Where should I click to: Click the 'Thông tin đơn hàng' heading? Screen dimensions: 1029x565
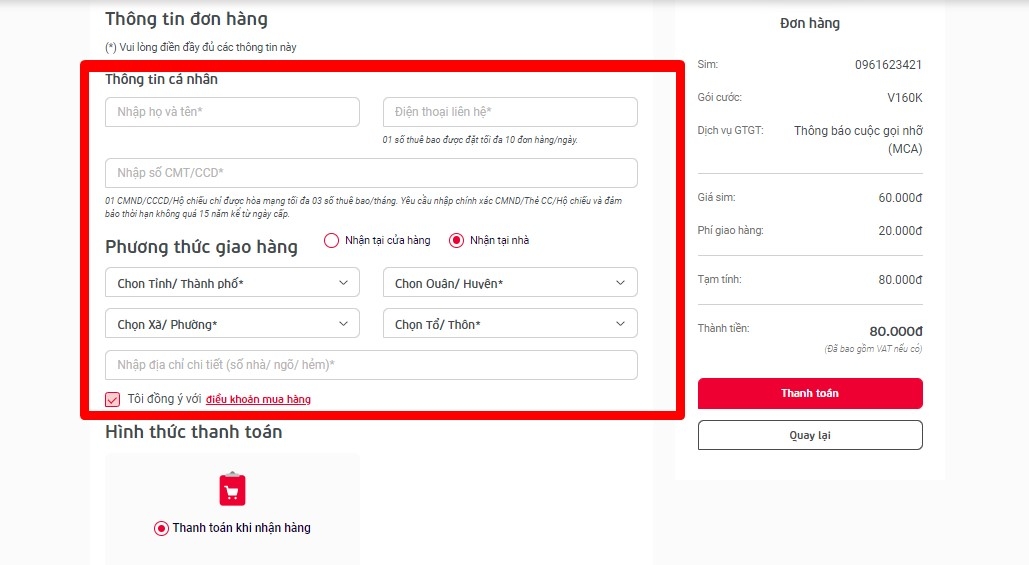pos(186,19)
